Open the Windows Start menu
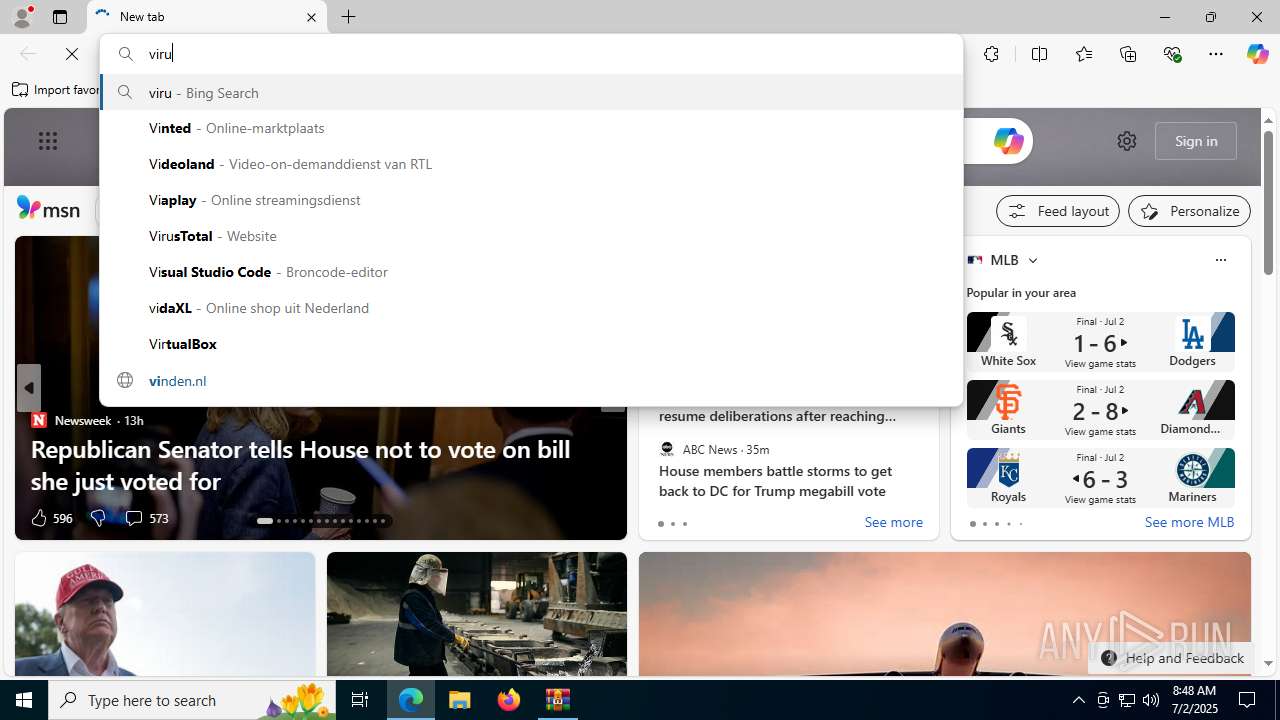Viewport: 1280px width, 720px height. (24, 700)
